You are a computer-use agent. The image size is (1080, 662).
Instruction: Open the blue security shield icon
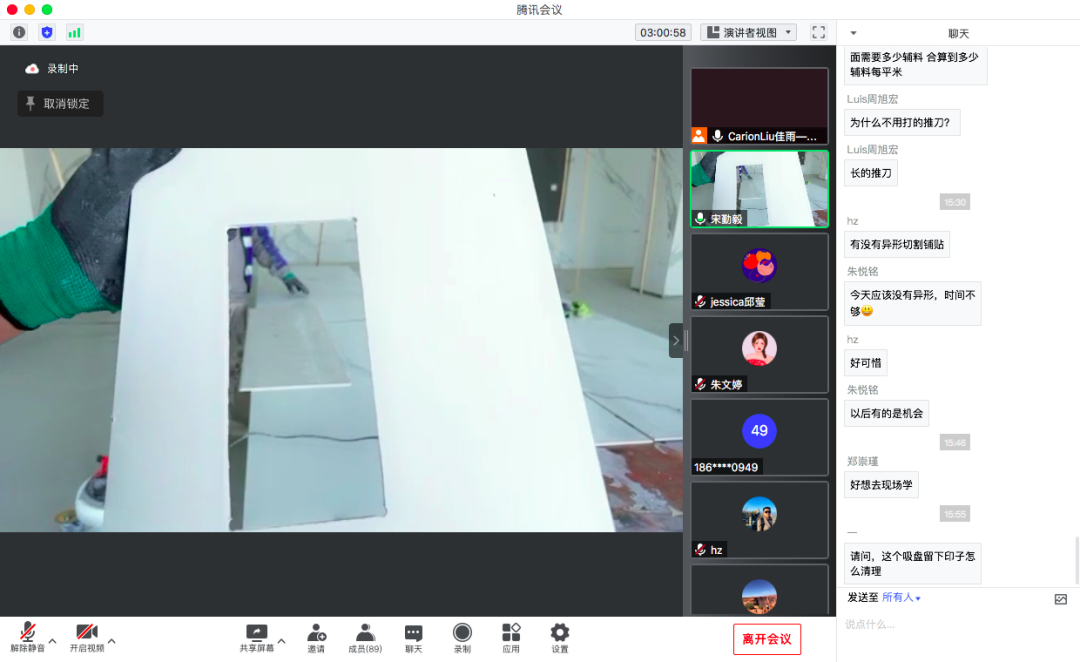point(46,32)
